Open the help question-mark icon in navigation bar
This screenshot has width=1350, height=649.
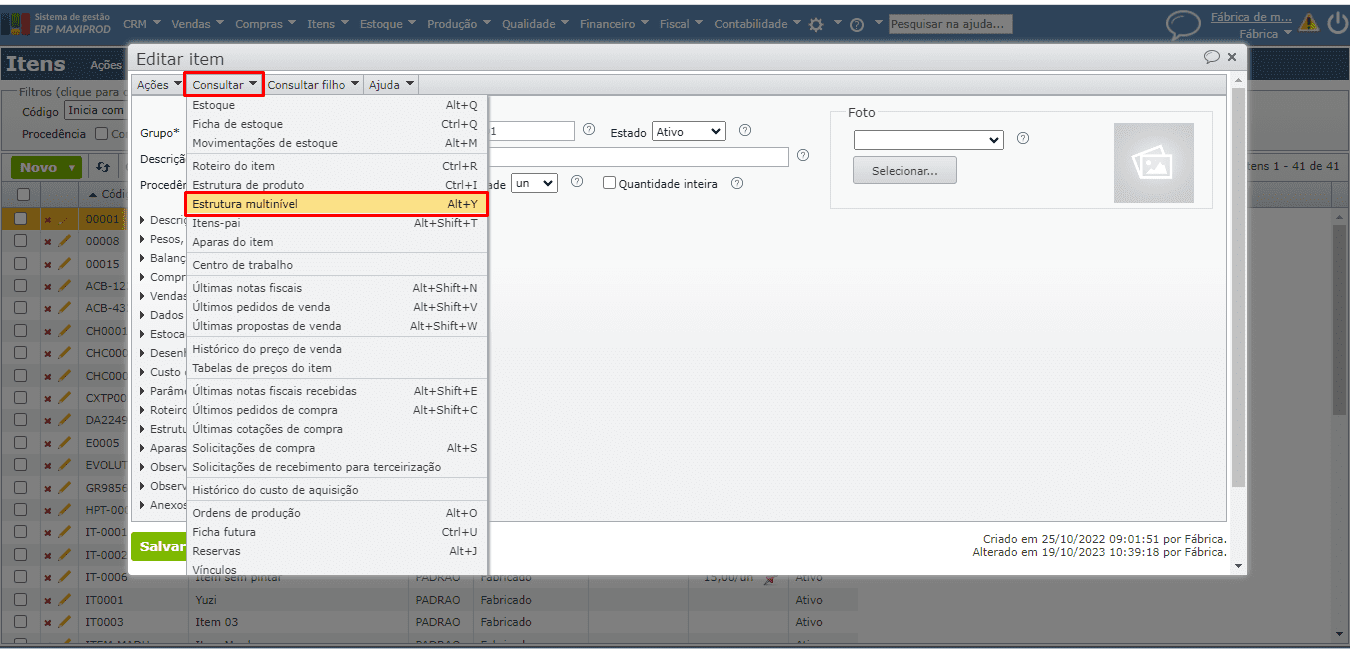(x=857, y=25)
